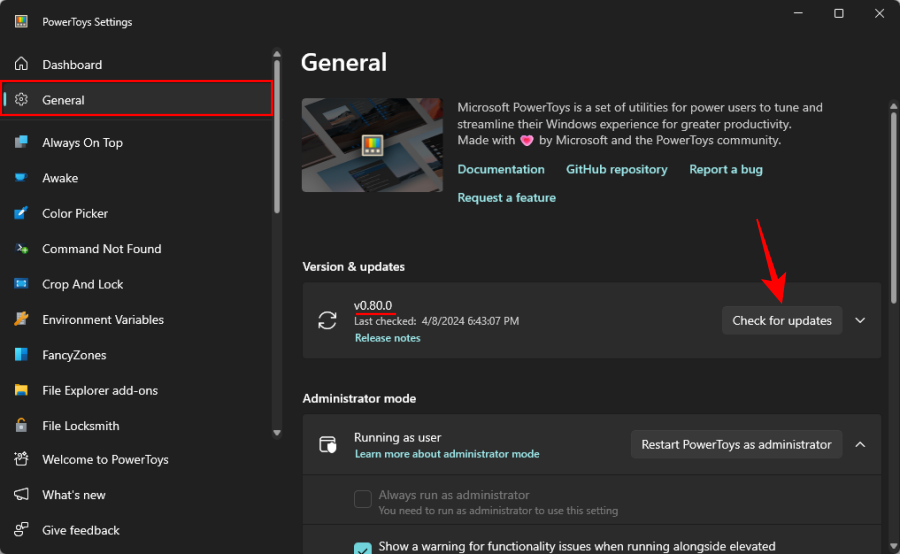Click the PowerToys preview thumbnail image
The width and height of the screenshot is (900, 554).
pos(372,145)
